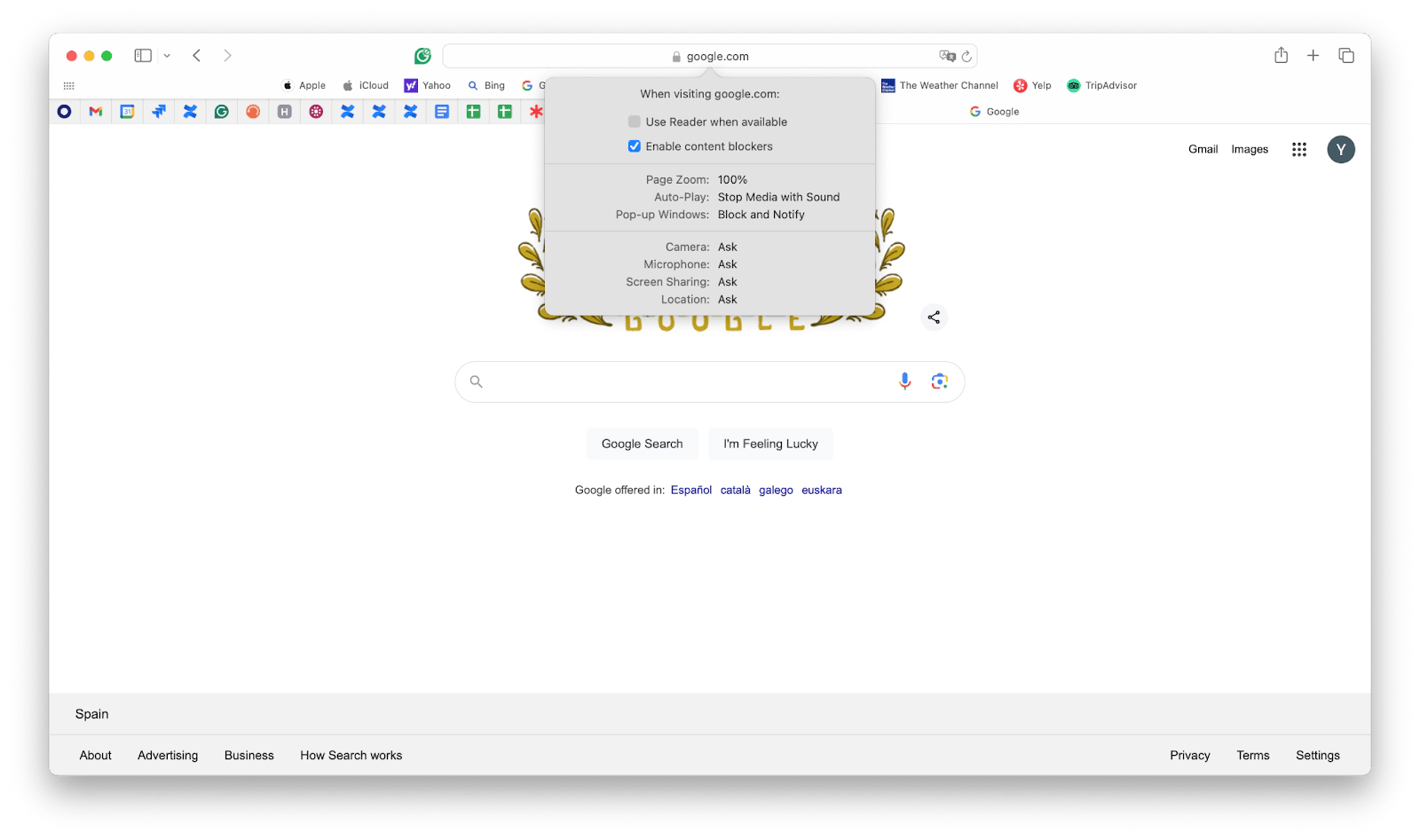The height and width of the screenshot is (840, 1420).
Task: Open the Apple favorite bookmark
Action: point(304,86)
